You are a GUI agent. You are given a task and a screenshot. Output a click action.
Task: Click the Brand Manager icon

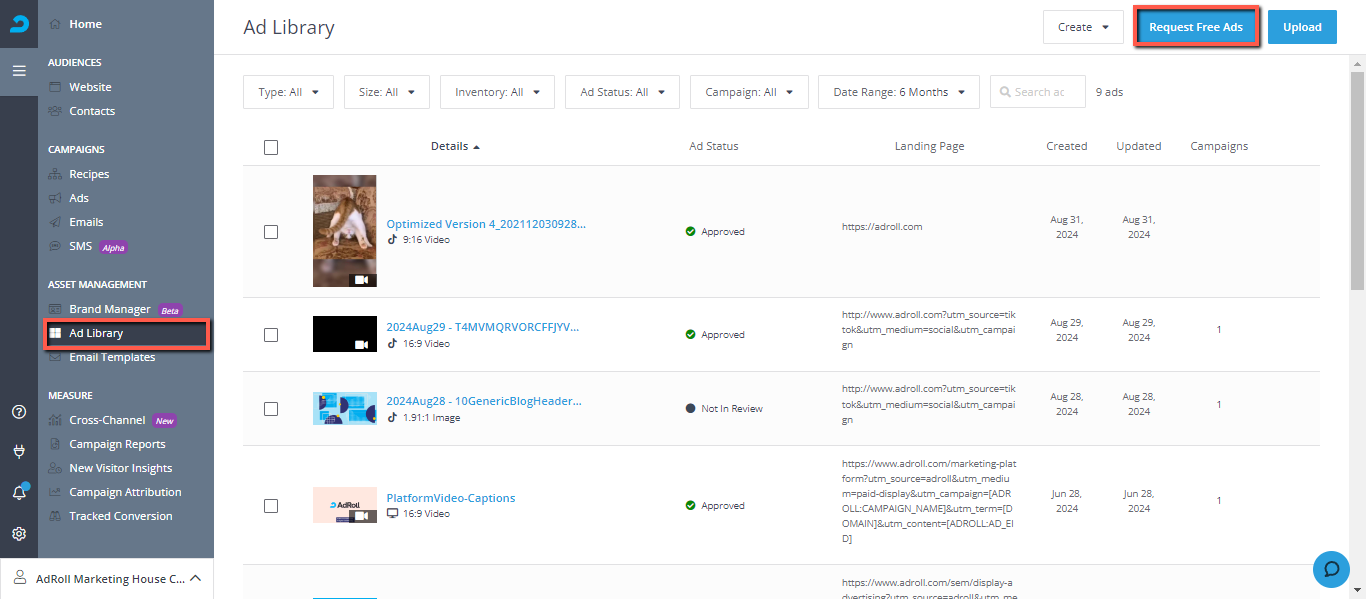coord(55,309)
